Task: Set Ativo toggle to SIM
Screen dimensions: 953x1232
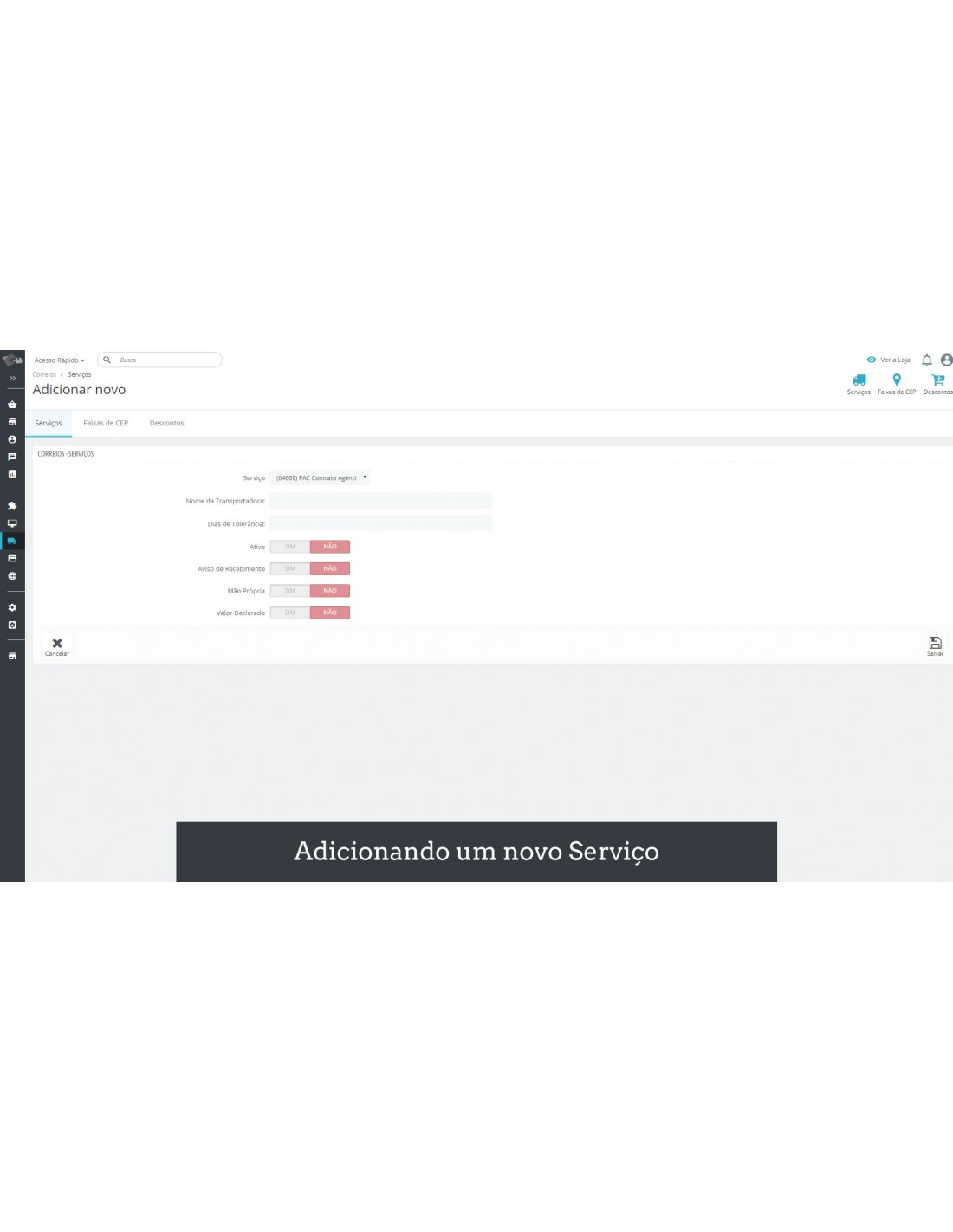Action: (x=290, y=547)
